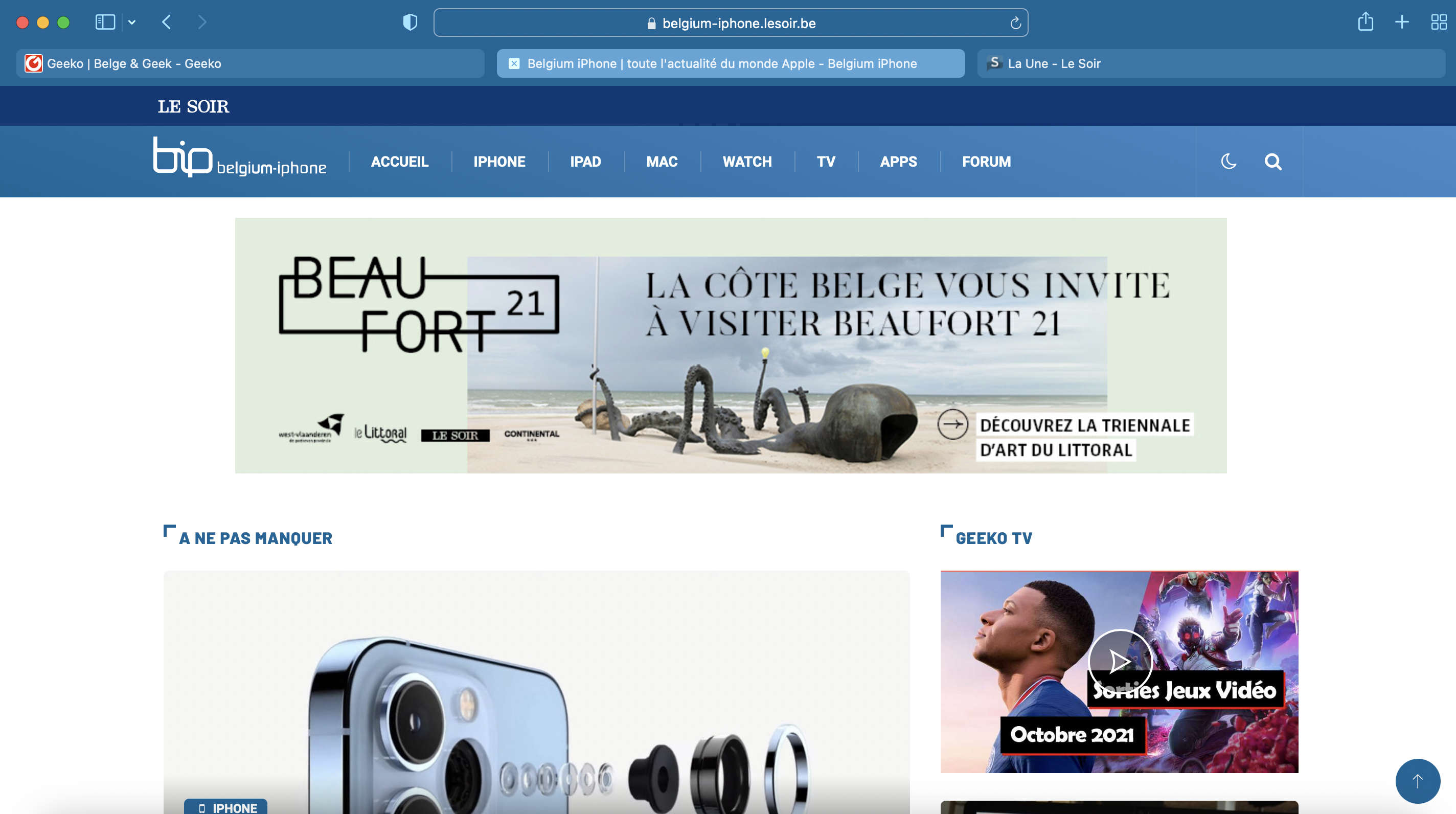Screen dimensions: 1456x814
Task: Open the TV section
Action: click(826, 162)
